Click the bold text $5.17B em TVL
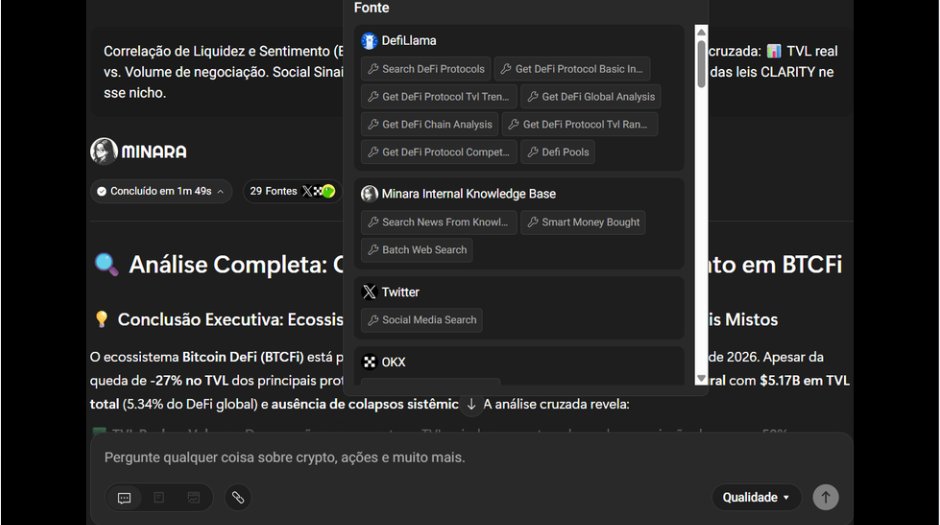 click(x=805, y=381)
